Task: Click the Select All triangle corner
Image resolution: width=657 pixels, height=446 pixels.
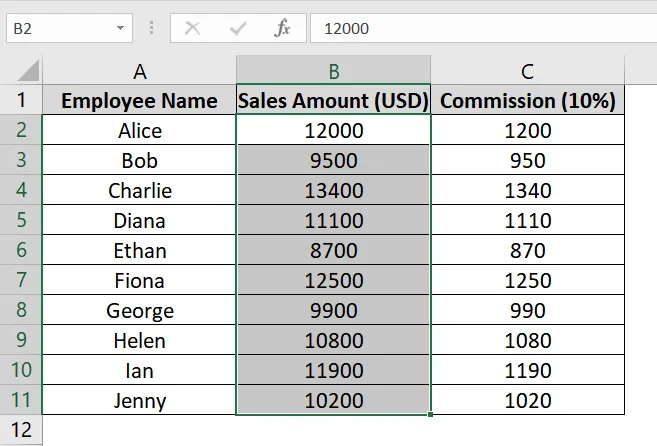Action: tap(28, 70)
